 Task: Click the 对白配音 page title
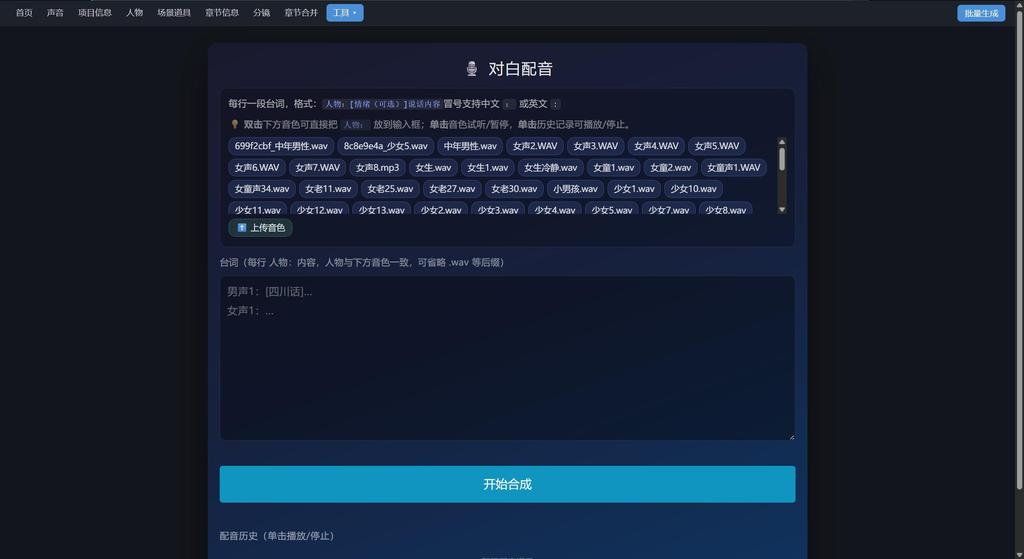520,69
